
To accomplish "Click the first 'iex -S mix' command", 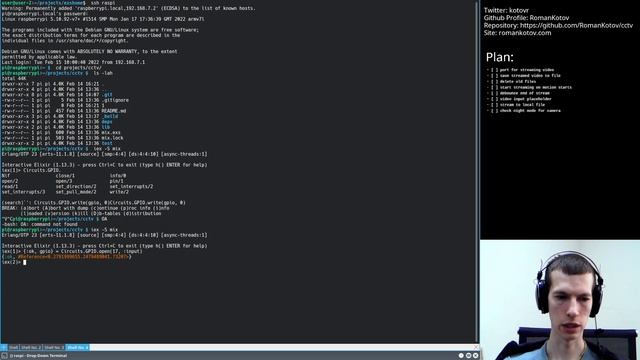I will pos(107,149).
